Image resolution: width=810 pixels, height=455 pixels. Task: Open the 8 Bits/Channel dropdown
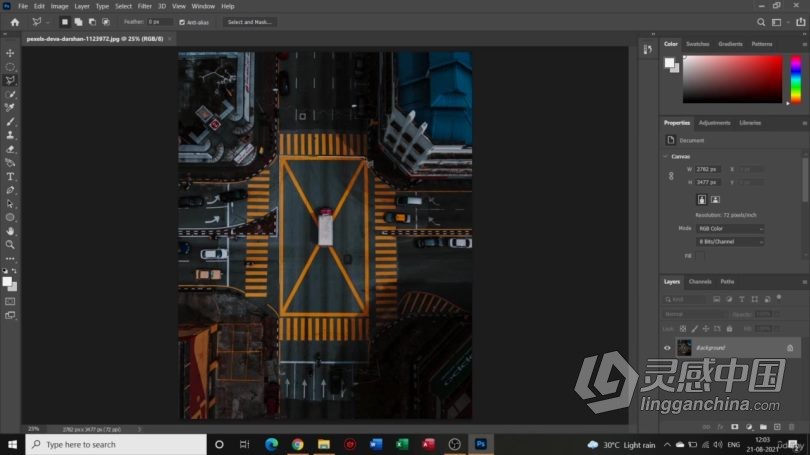[730, 242]
